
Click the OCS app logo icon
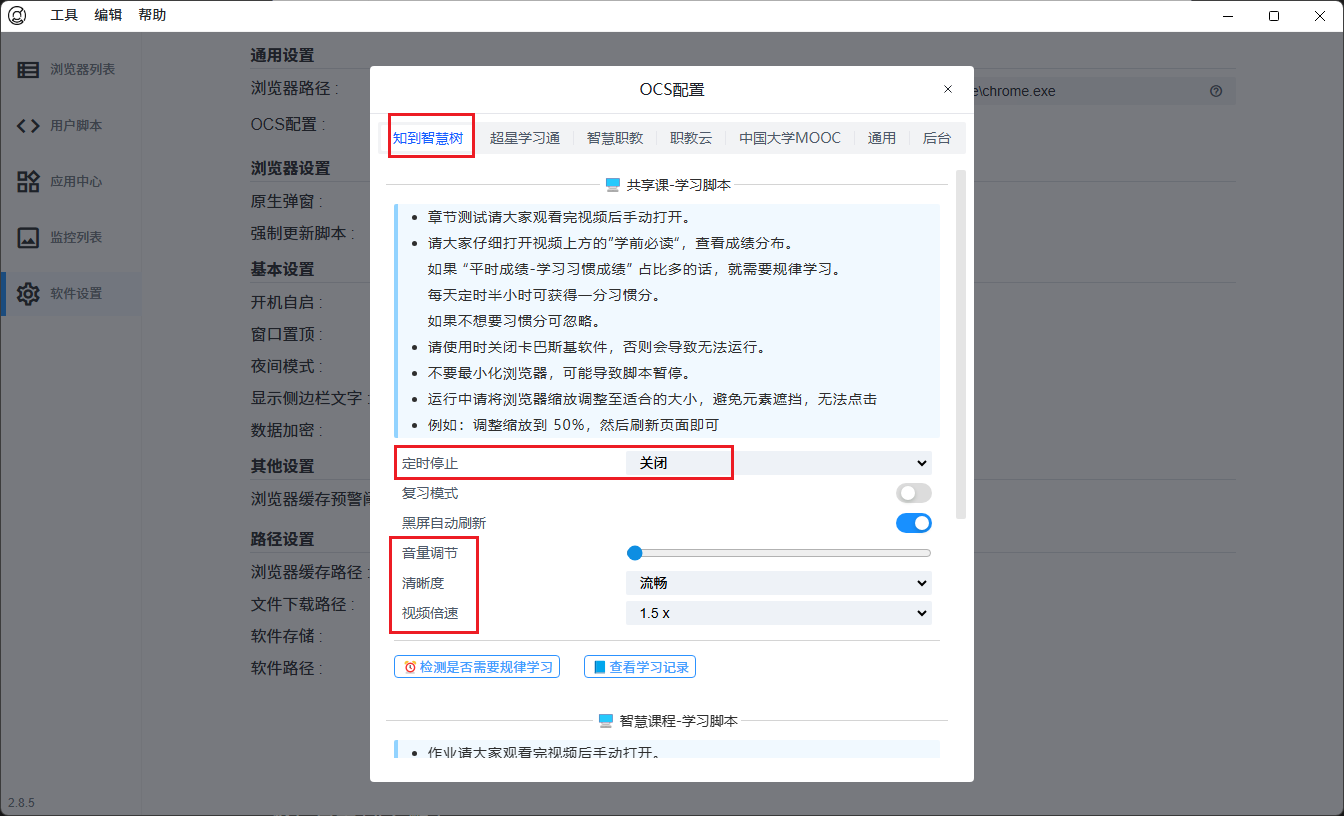point(17,16)
